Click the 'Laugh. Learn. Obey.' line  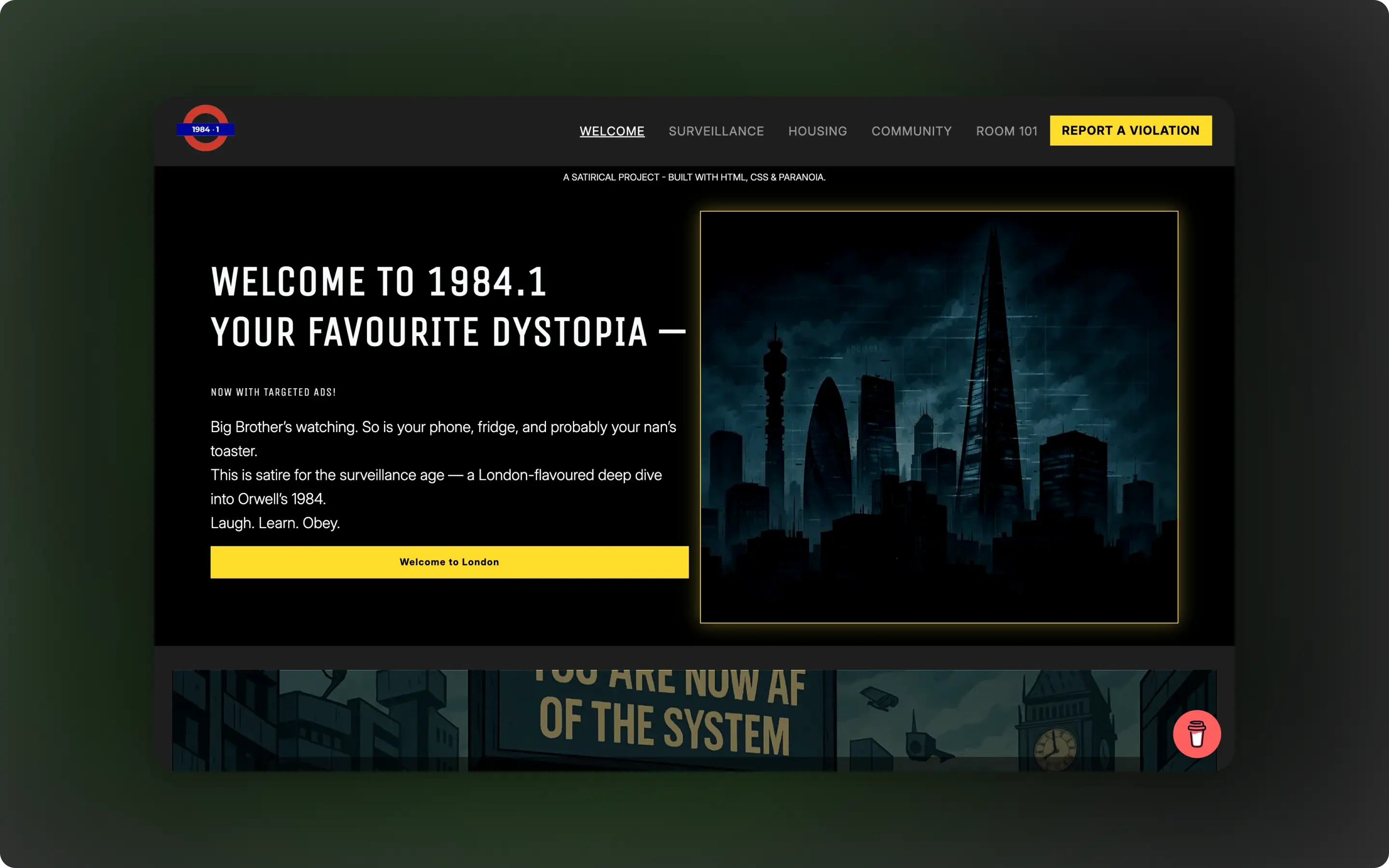tap(275, 523)
